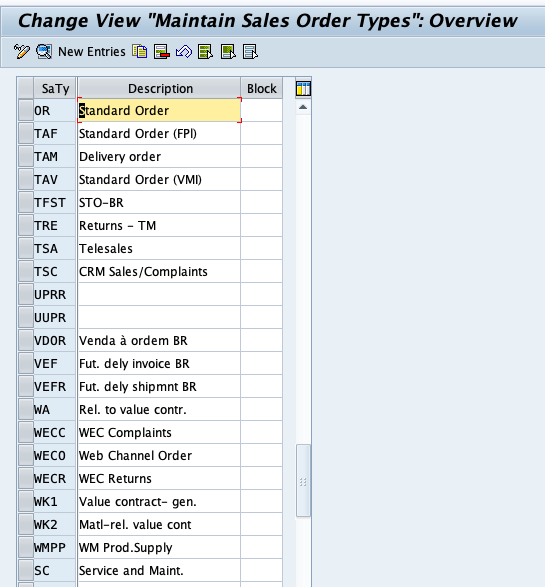The width and height of the screenshot is (545, 587).
Task: Click the CRM Sales/Complaints cell
Action: [159, 271]
